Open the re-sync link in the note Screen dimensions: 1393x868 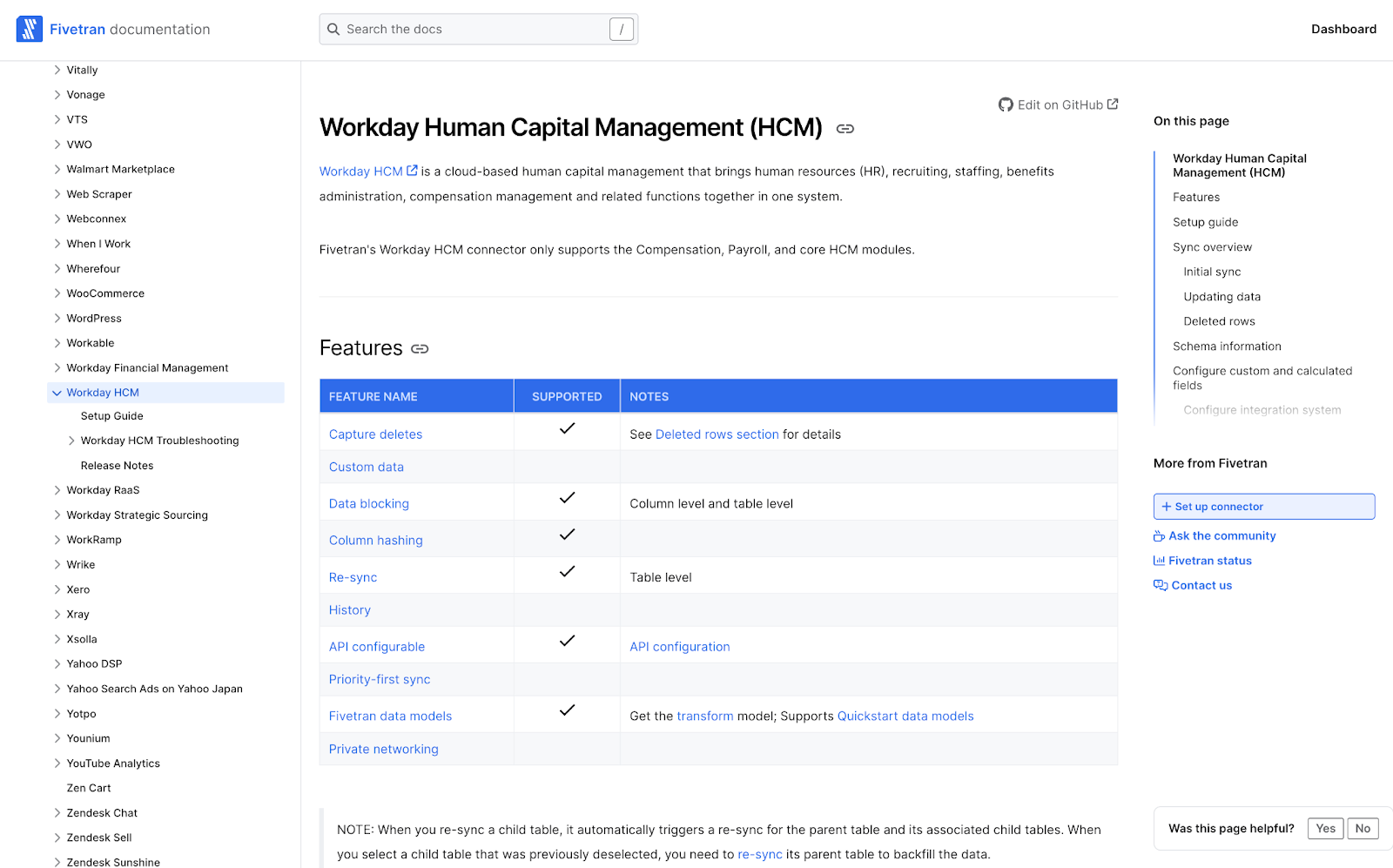click(759, 855)
